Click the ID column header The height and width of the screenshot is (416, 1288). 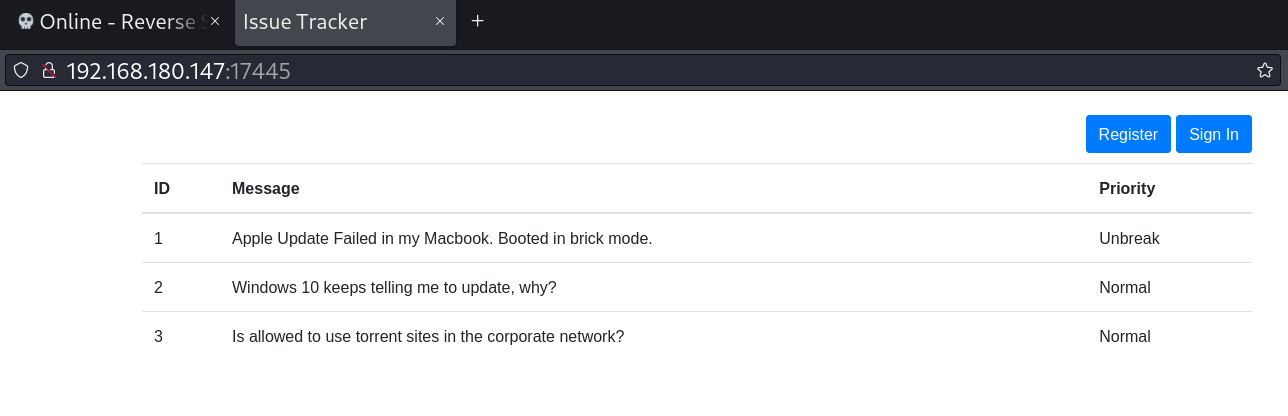click(x=162, y=188)
